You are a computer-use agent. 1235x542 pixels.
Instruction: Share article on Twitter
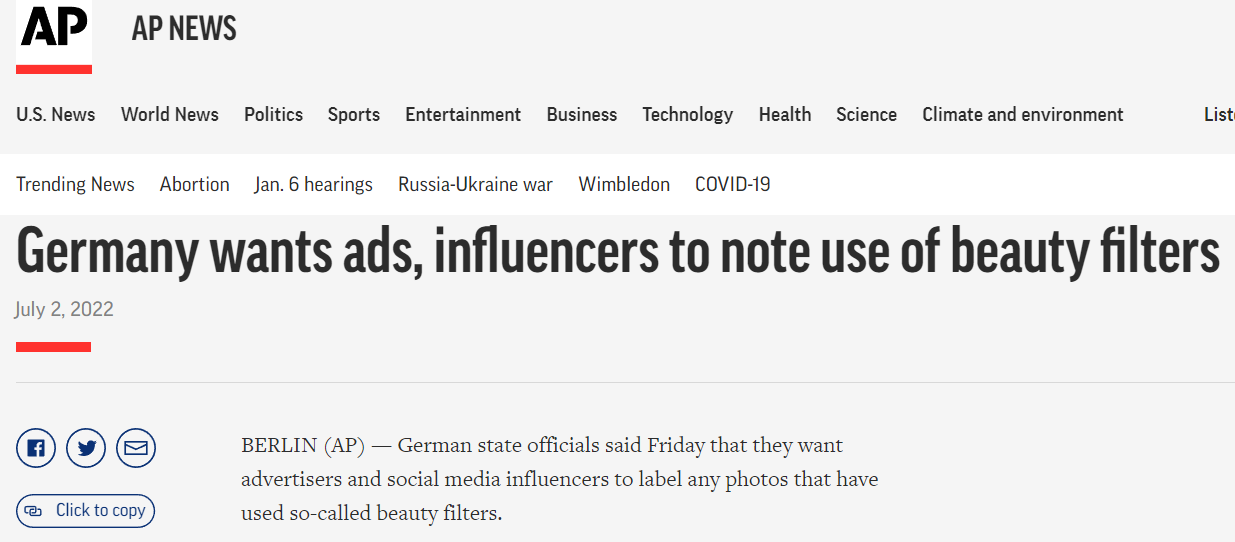[86, 448]
